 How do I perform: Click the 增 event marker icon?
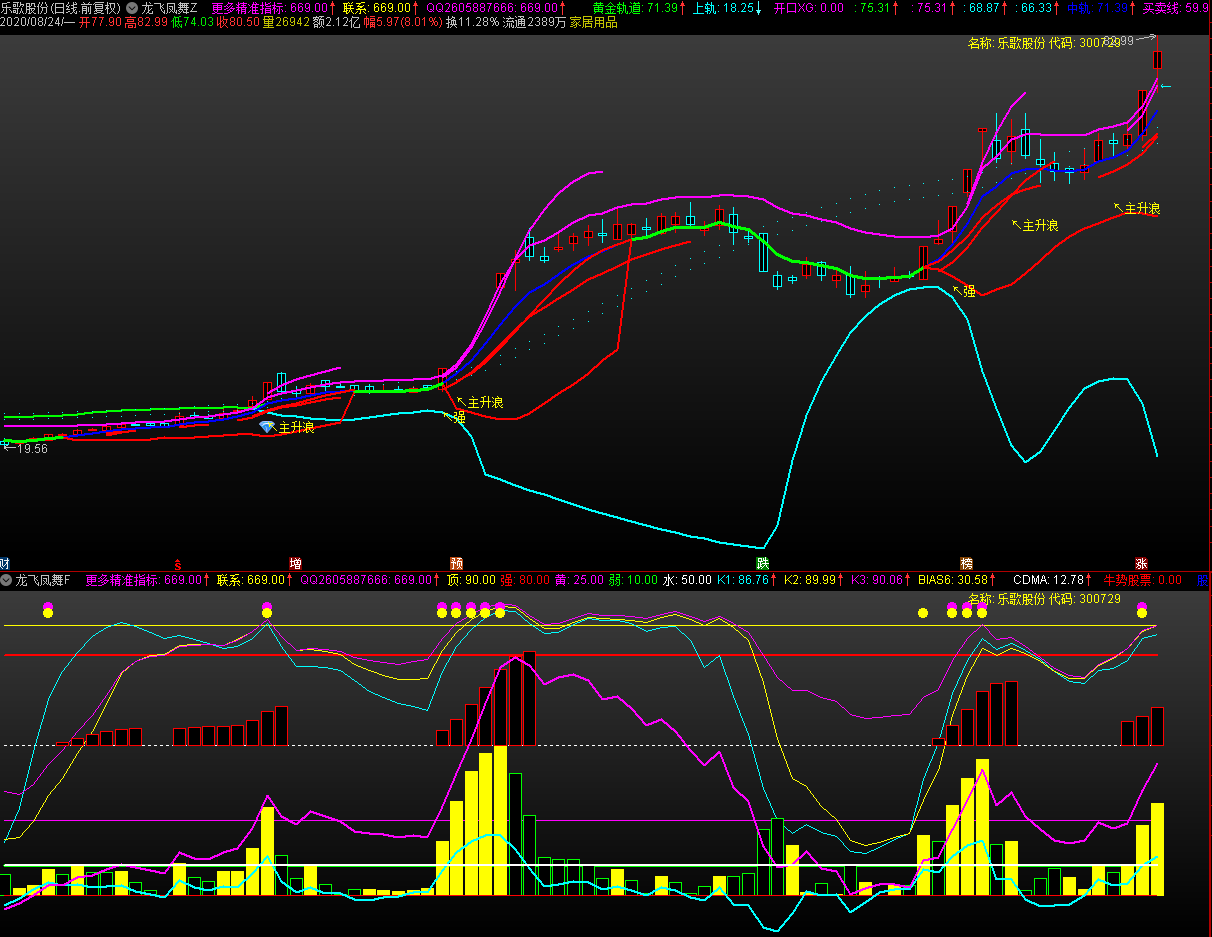[295, 564]
